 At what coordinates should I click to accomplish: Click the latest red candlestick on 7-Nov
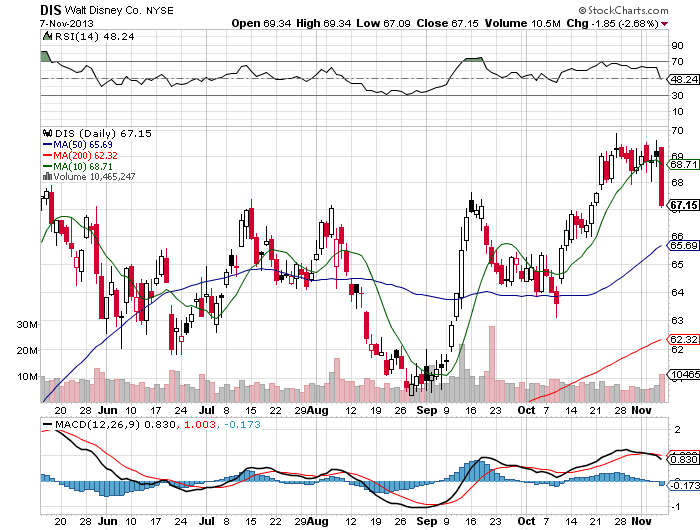click(662, 177)
